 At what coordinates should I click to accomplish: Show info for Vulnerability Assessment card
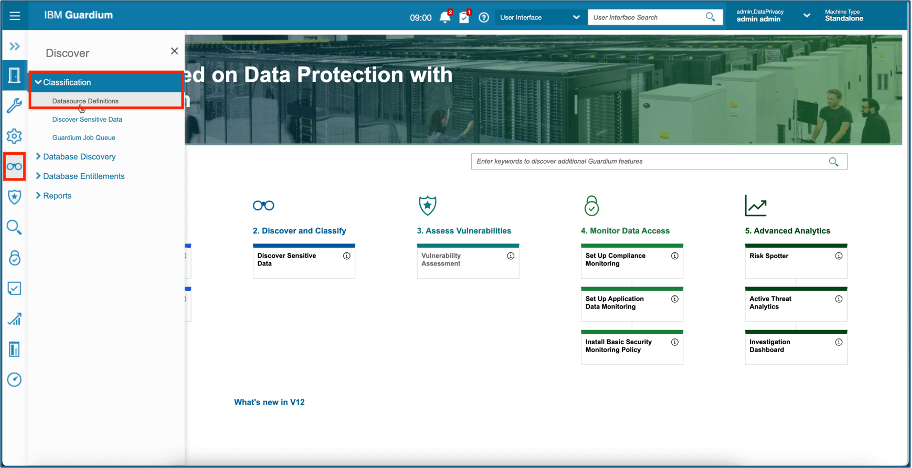(511, 256)
